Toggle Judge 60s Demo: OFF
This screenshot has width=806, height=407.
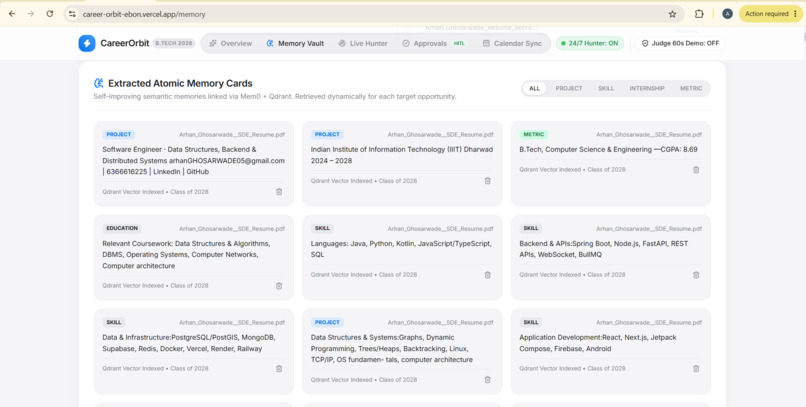tap(680, 44)
